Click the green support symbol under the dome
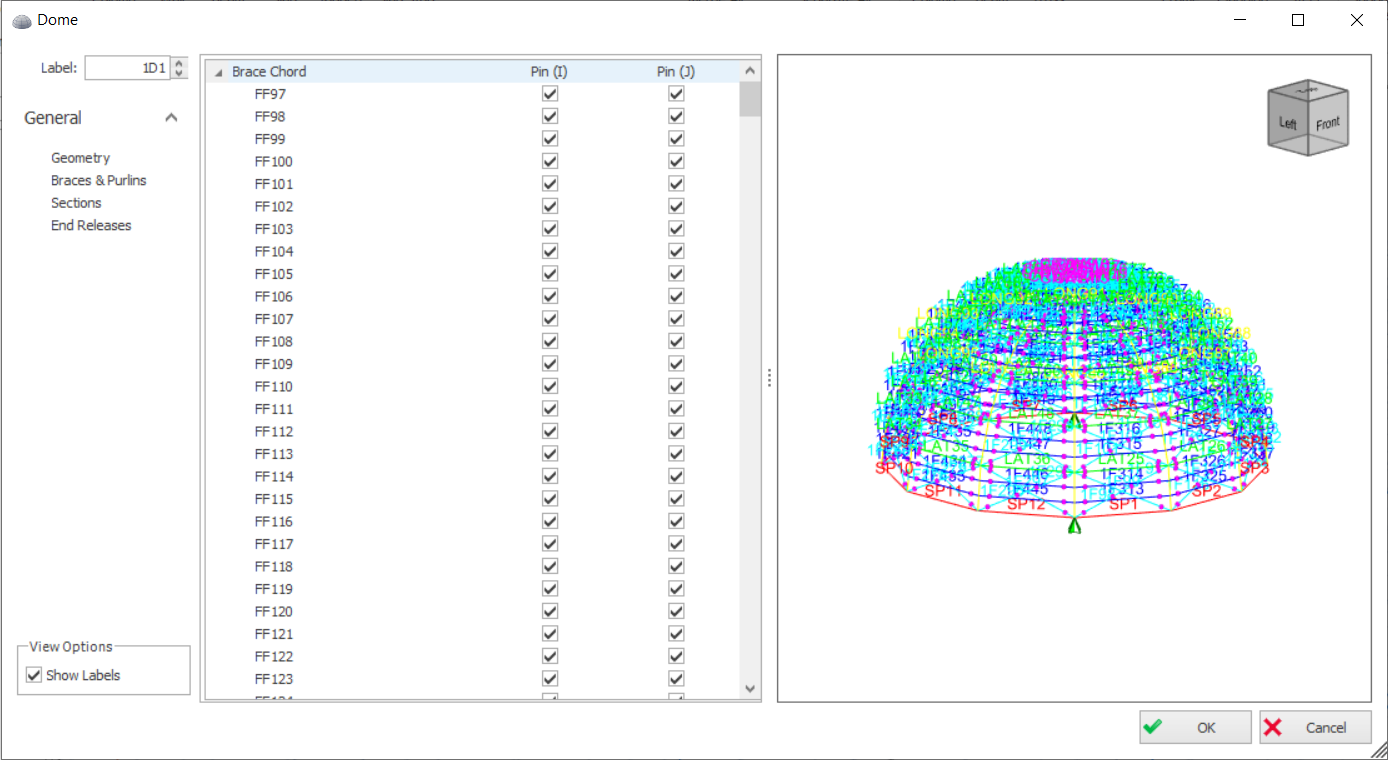This screenshot has width=1388, height=760. click(1075, 526)
